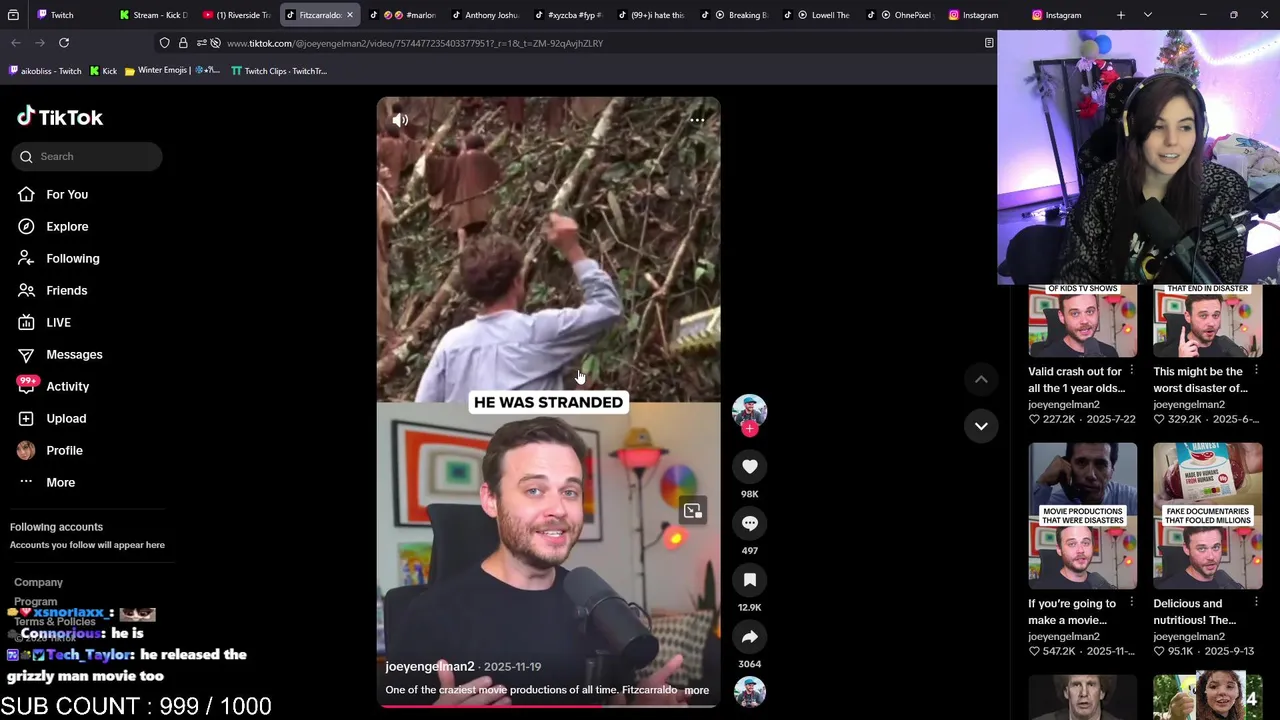Viewport: 1280px width, 720px height.
Task: Open the Following feed
Action: pyautogui.click(x=72, y=258)
